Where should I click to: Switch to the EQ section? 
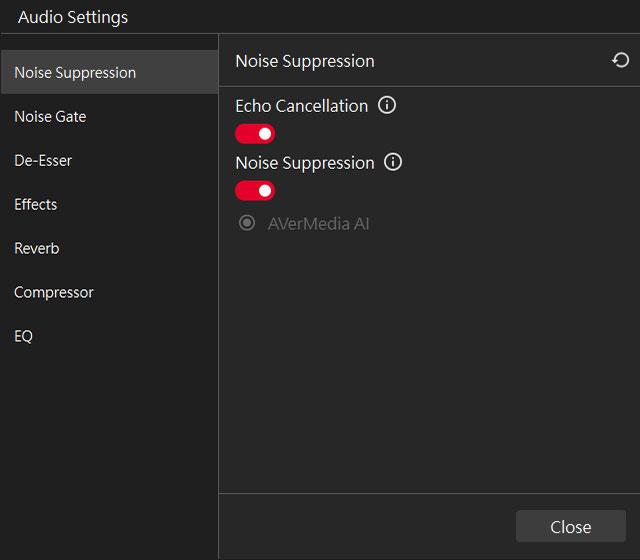[x=24, y=337]
